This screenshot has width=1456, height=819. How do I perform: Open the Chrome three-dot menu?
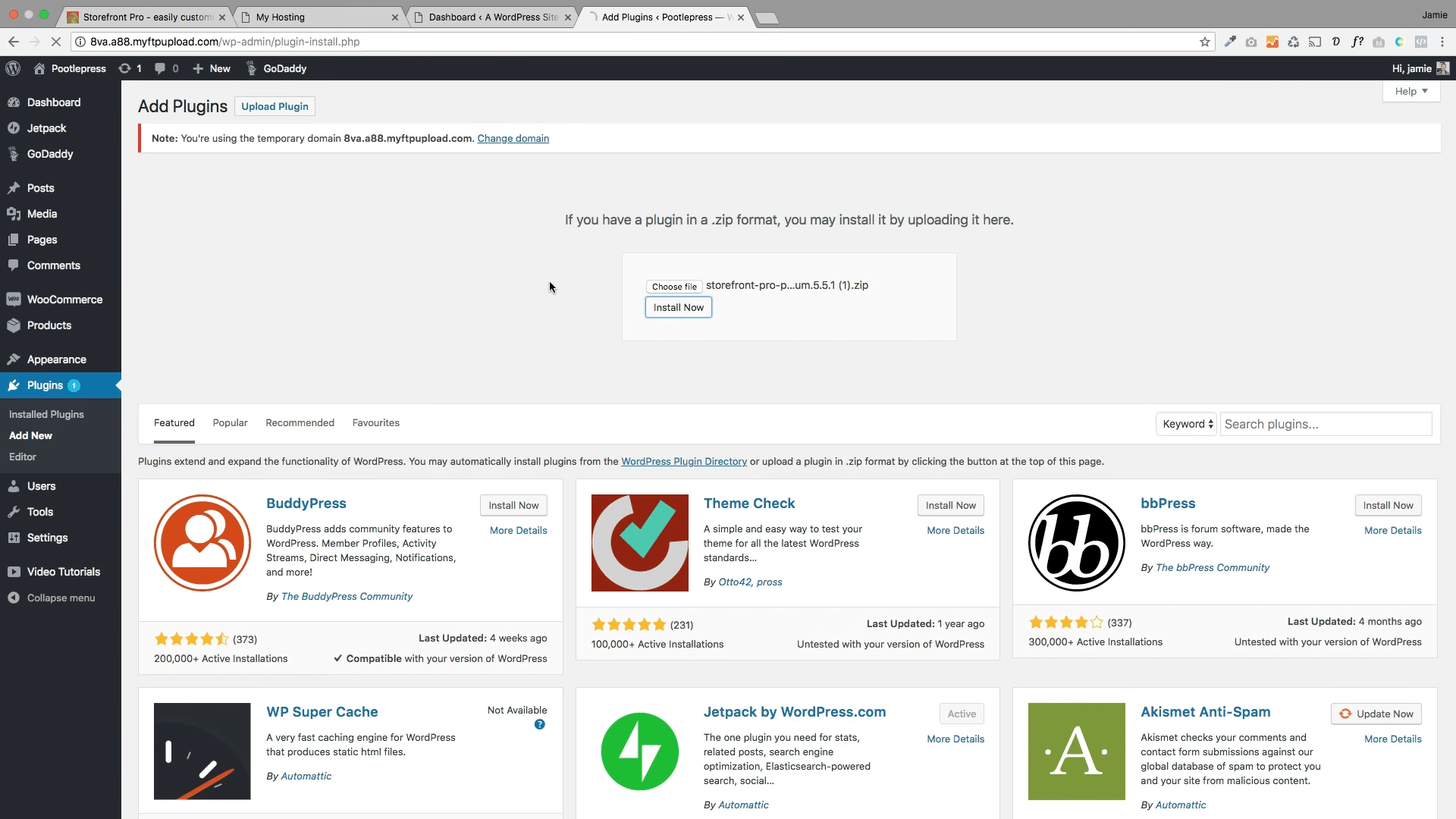pos(1442,42)
